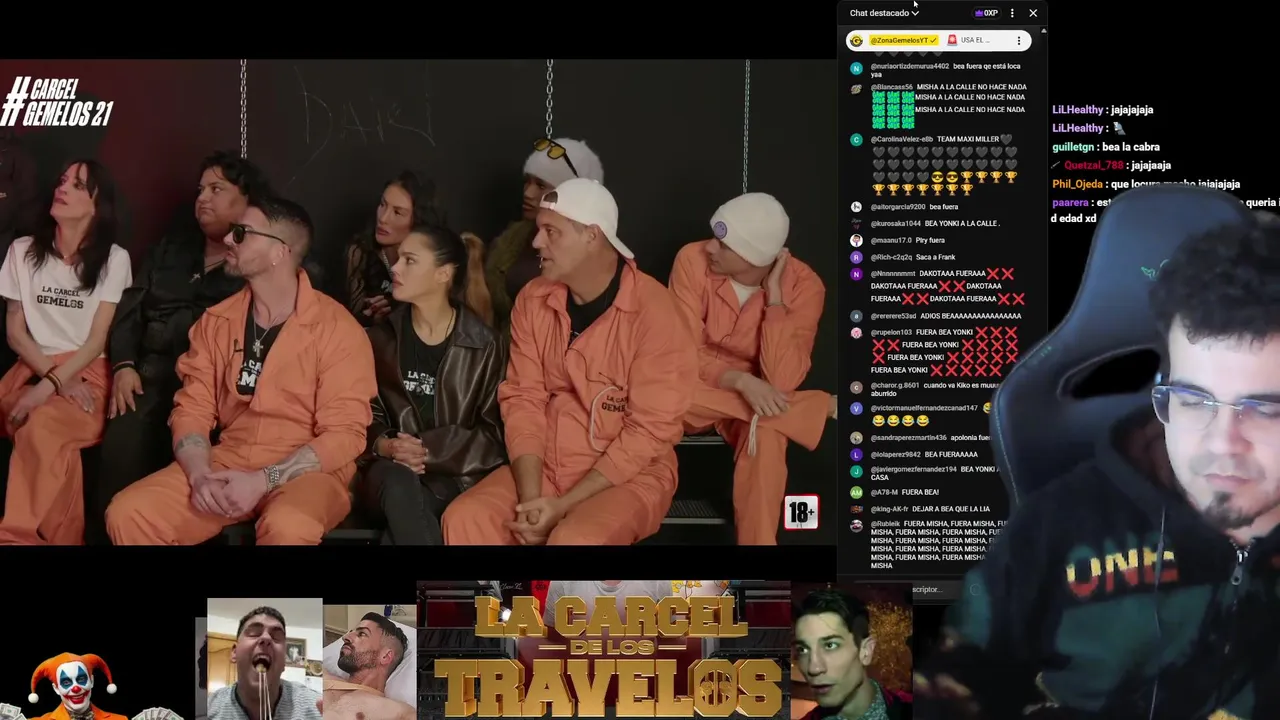Click avatar of @Nnnnnnnmt
This screenshot has width=1280, height=720.
856,274
